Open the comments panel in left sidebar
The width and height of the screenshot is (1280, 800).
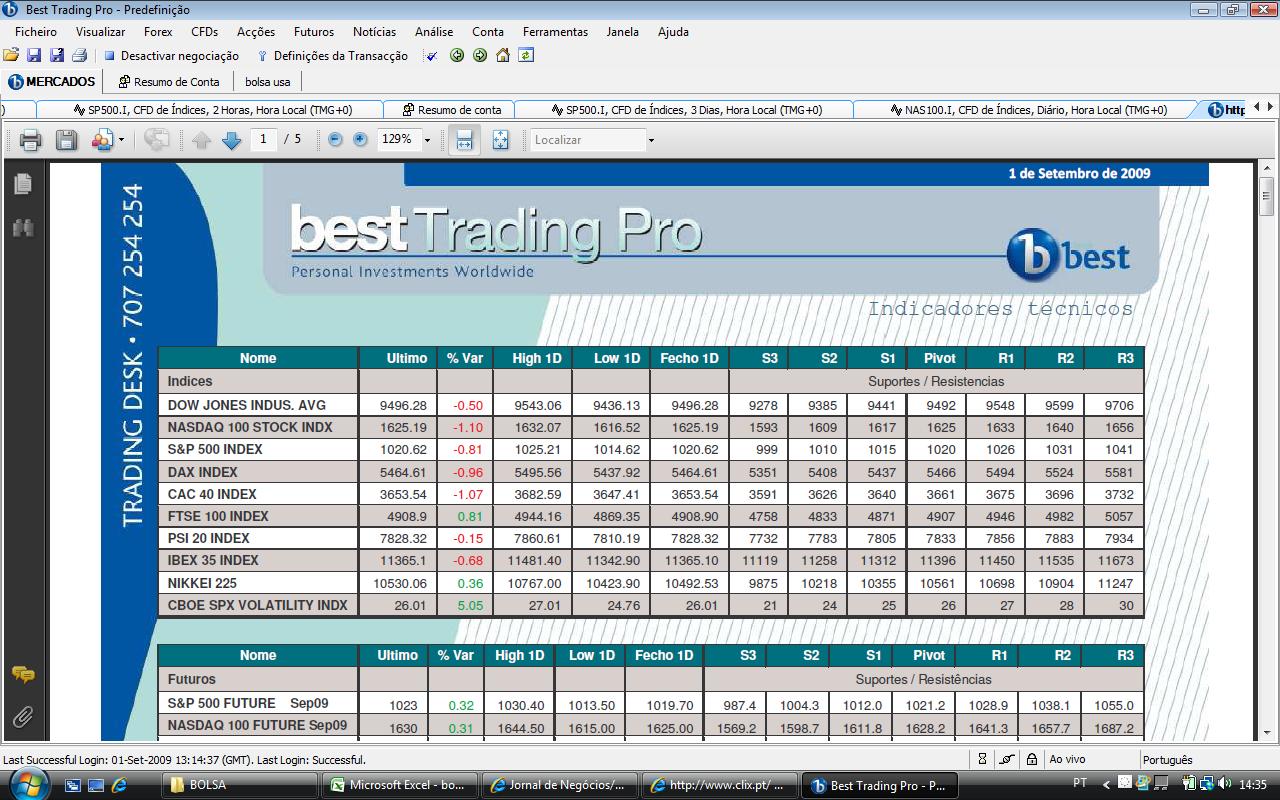click(22, 675)
